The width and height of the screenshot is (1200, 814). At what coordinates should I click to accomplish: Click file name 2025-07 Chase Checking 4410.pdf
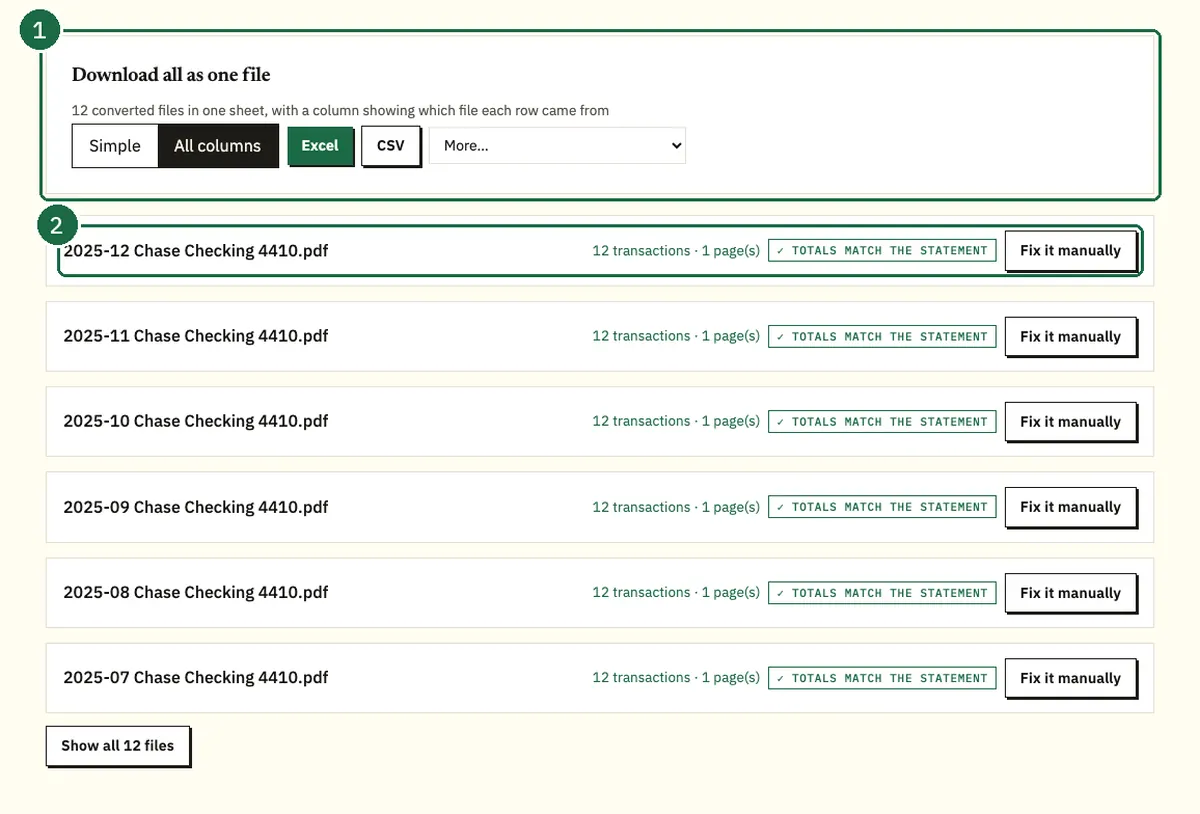point(196,677)
